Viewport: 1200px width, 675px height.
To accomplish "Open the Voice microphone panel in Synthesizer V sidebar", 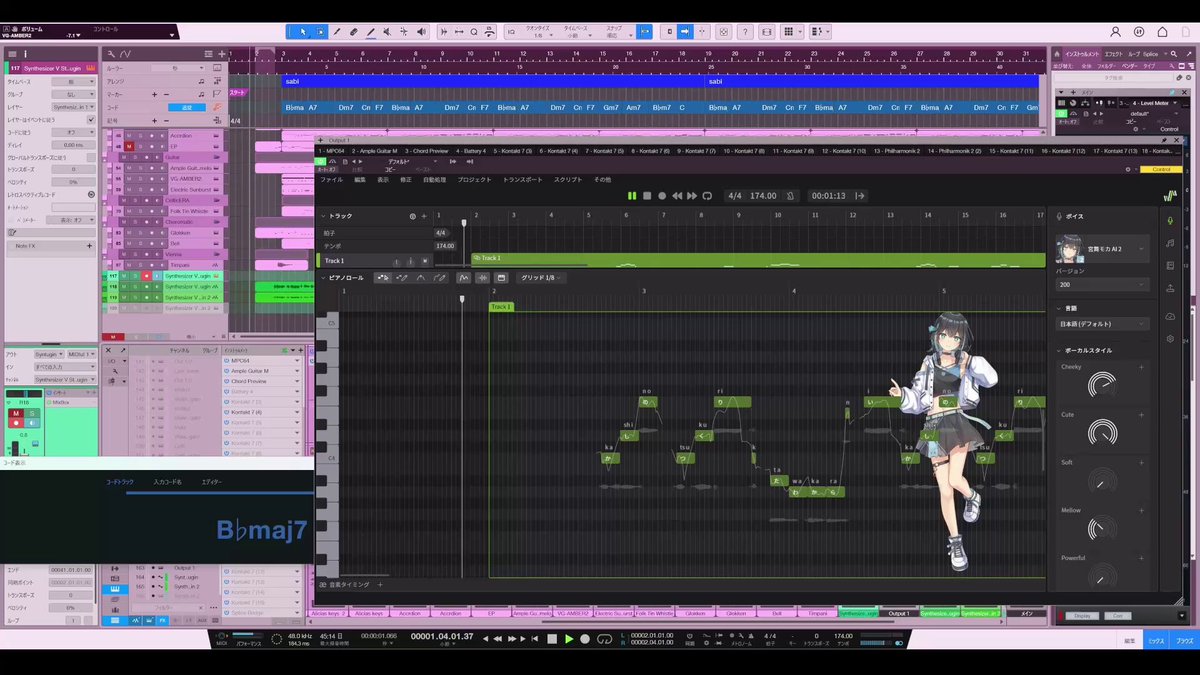I will [x=1170, y=221].
